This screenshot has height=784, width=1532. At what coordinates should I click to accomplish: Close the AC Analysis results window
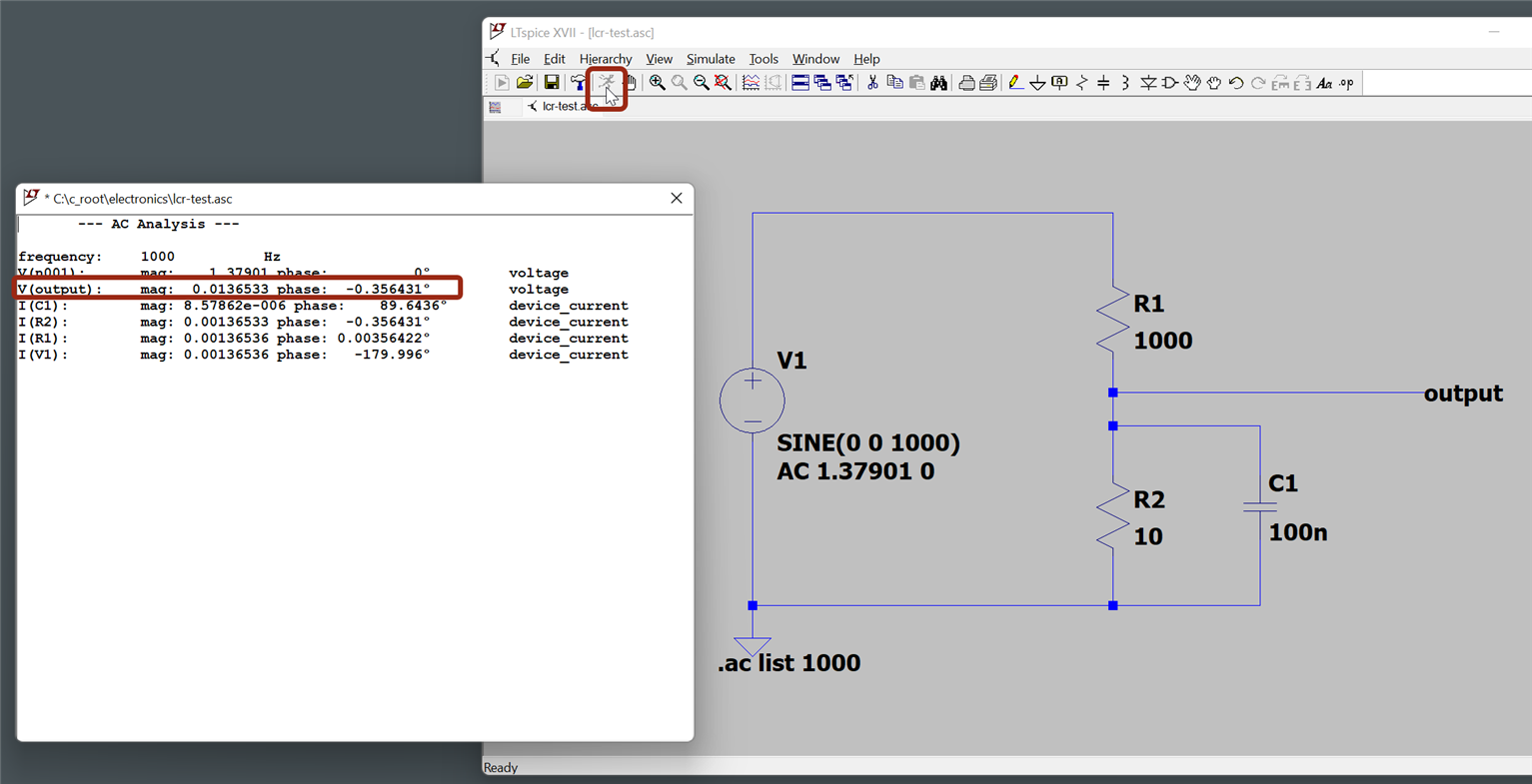(x=677, y=198)
